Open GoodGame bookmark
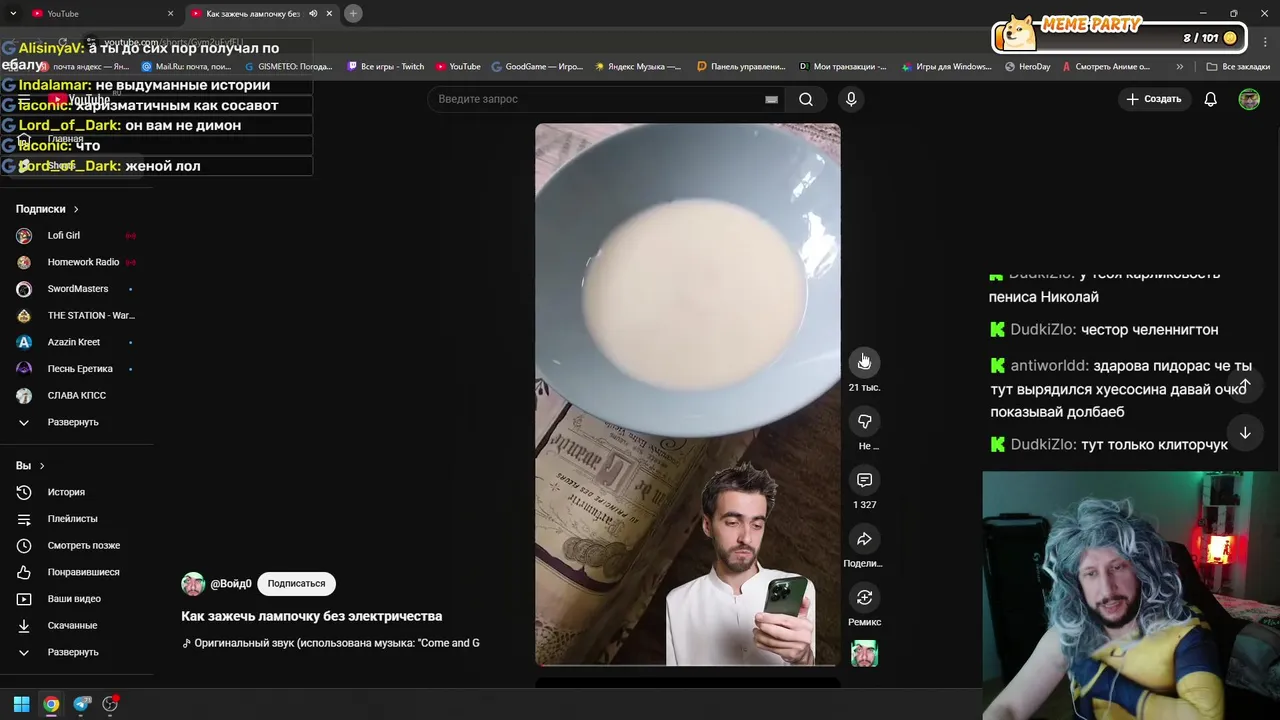 (538, 67)
